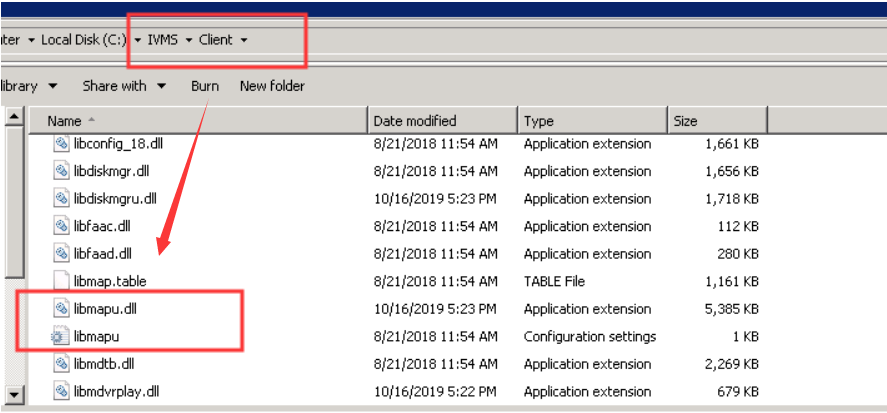The image size is (887, 413).
Task: Click the scrollbar down arrow
Action: point(14,394)
